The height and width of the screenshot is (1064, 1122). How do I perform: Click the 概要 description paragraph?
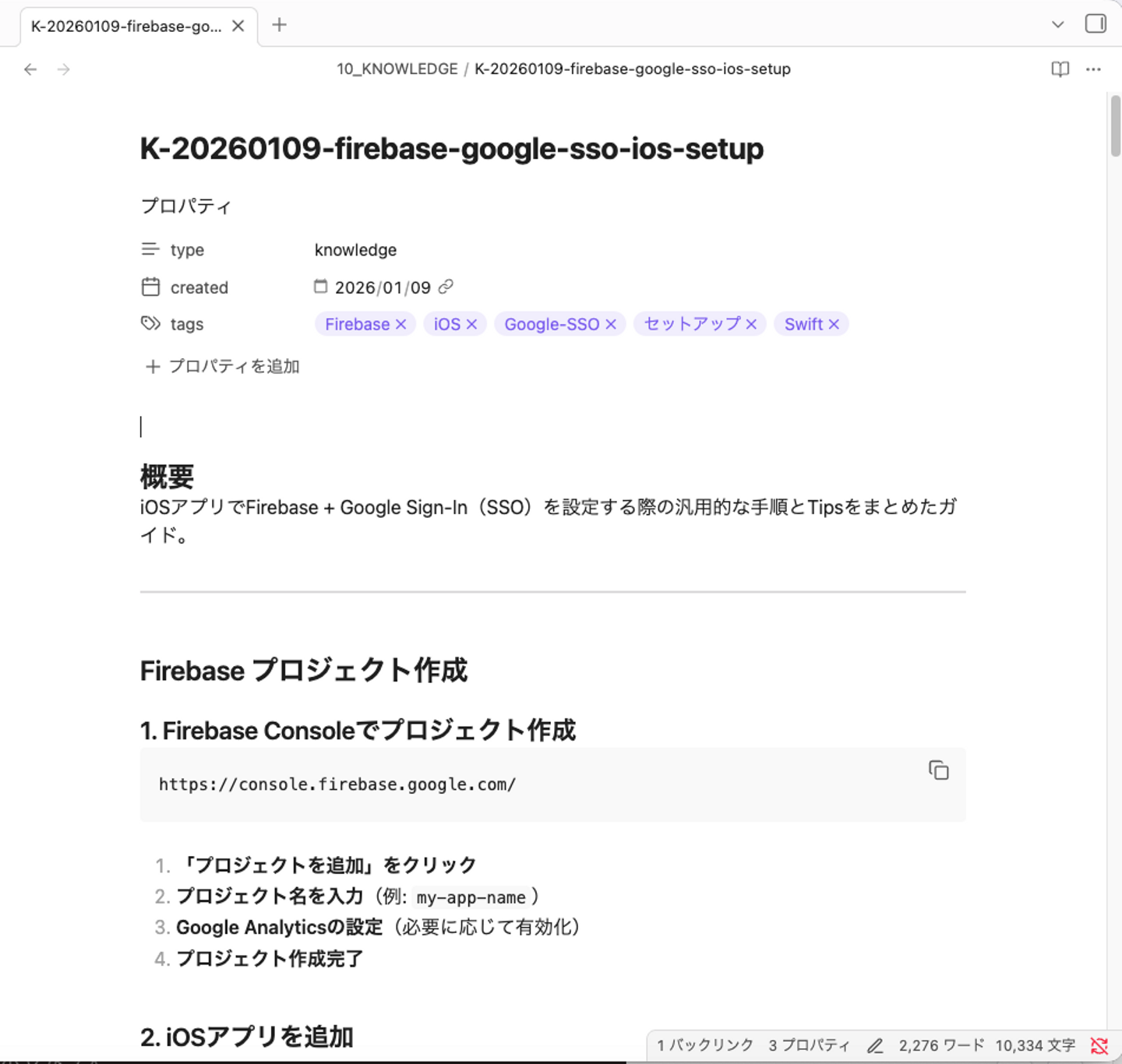[x=549, y=521]
